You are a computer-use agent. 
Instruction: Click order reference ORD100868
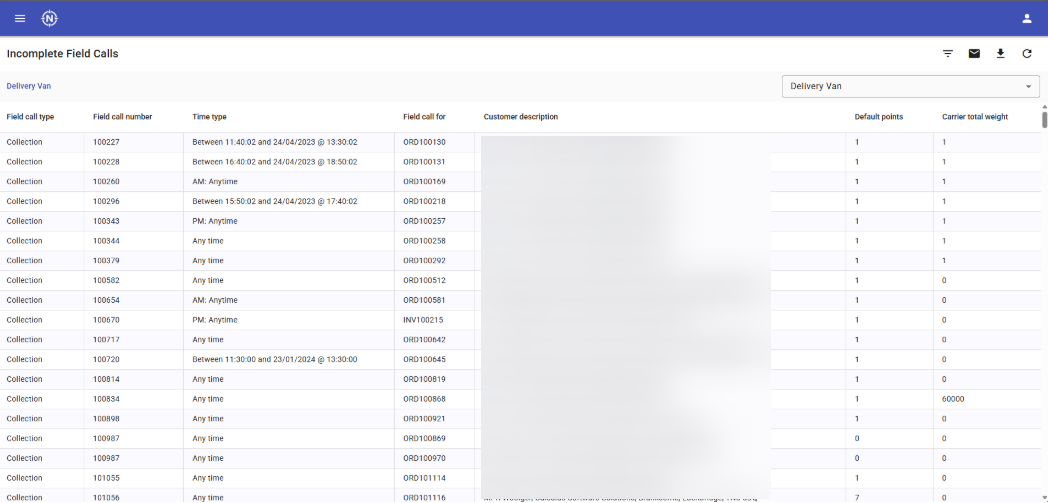tap(424, 399)
